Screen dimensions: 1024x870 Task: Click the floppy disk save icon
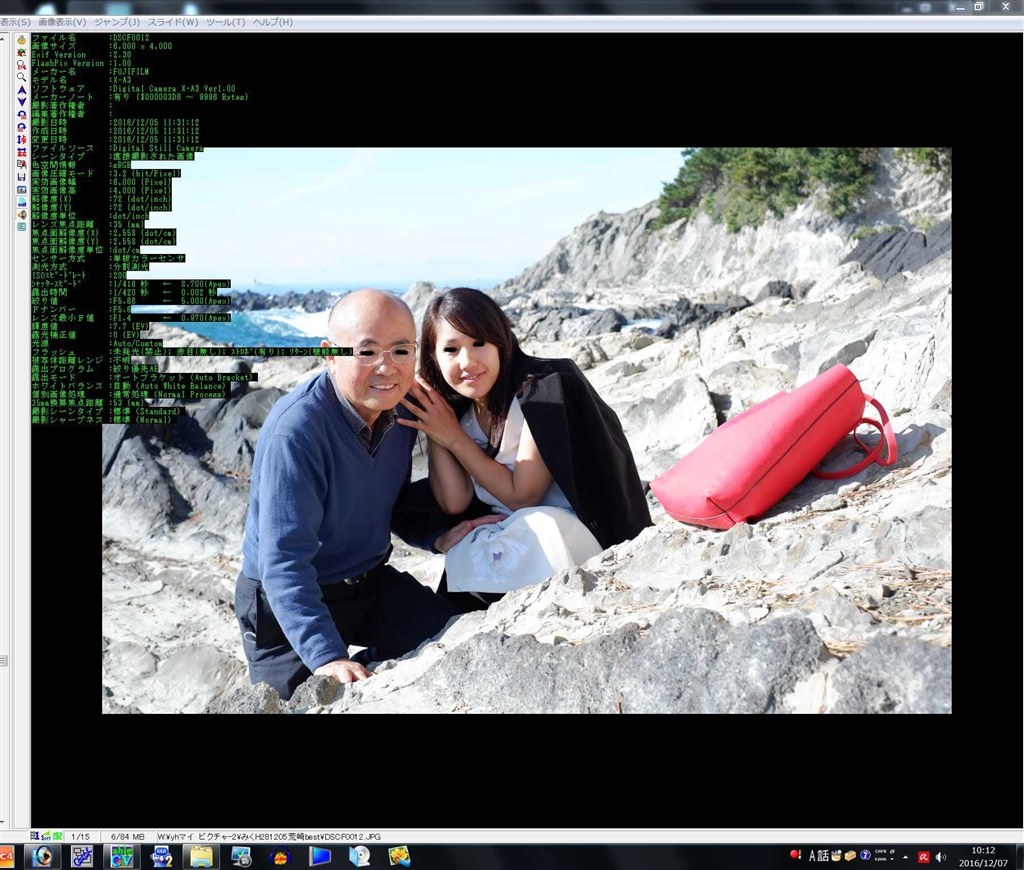tap(21, 177)
